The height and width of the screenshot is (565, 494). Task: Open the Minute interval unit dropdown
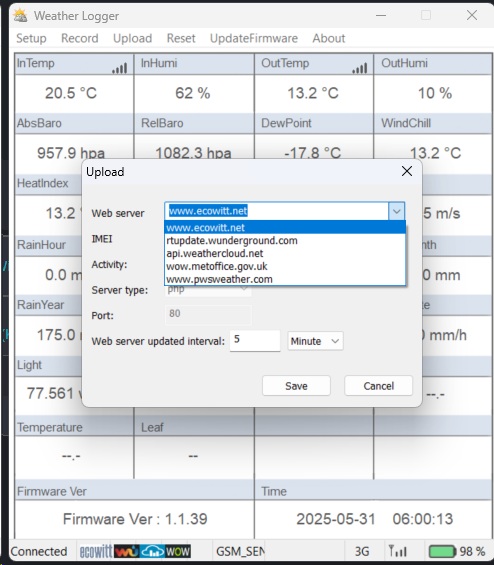pyautogui.click(x=315, y=341)
